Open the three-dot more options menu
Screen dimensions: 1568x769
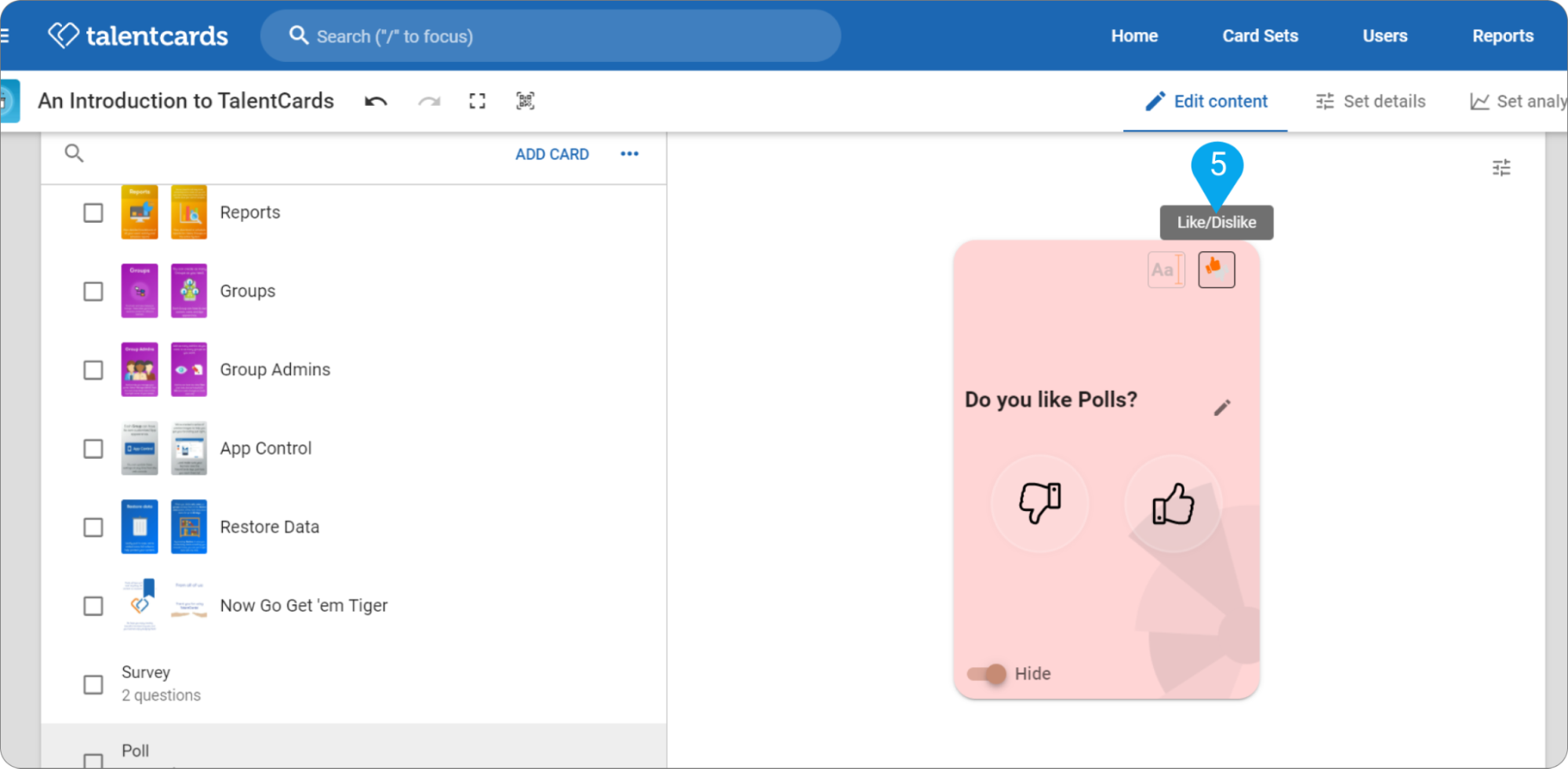(x=629, y=154)
